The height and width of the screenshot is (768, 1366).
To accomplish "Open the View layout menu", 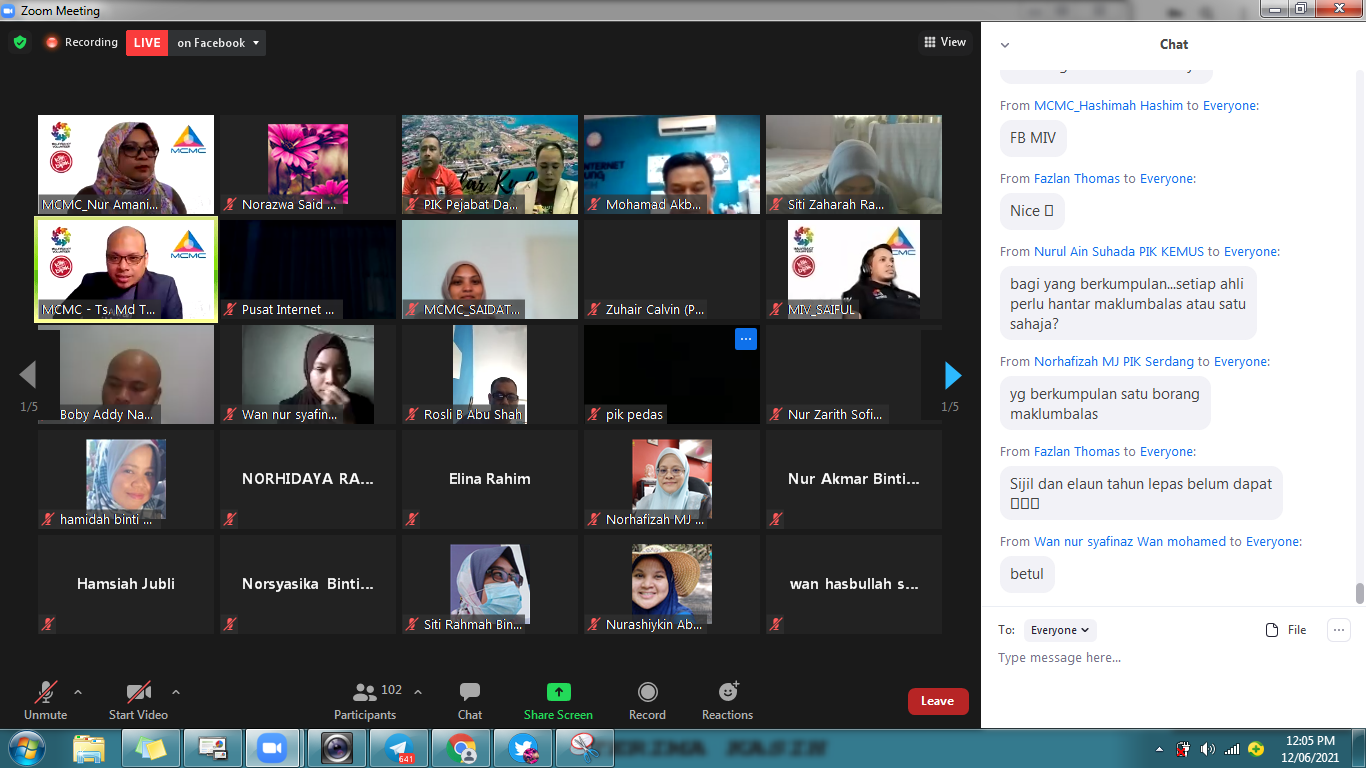I will click(945, 42).
